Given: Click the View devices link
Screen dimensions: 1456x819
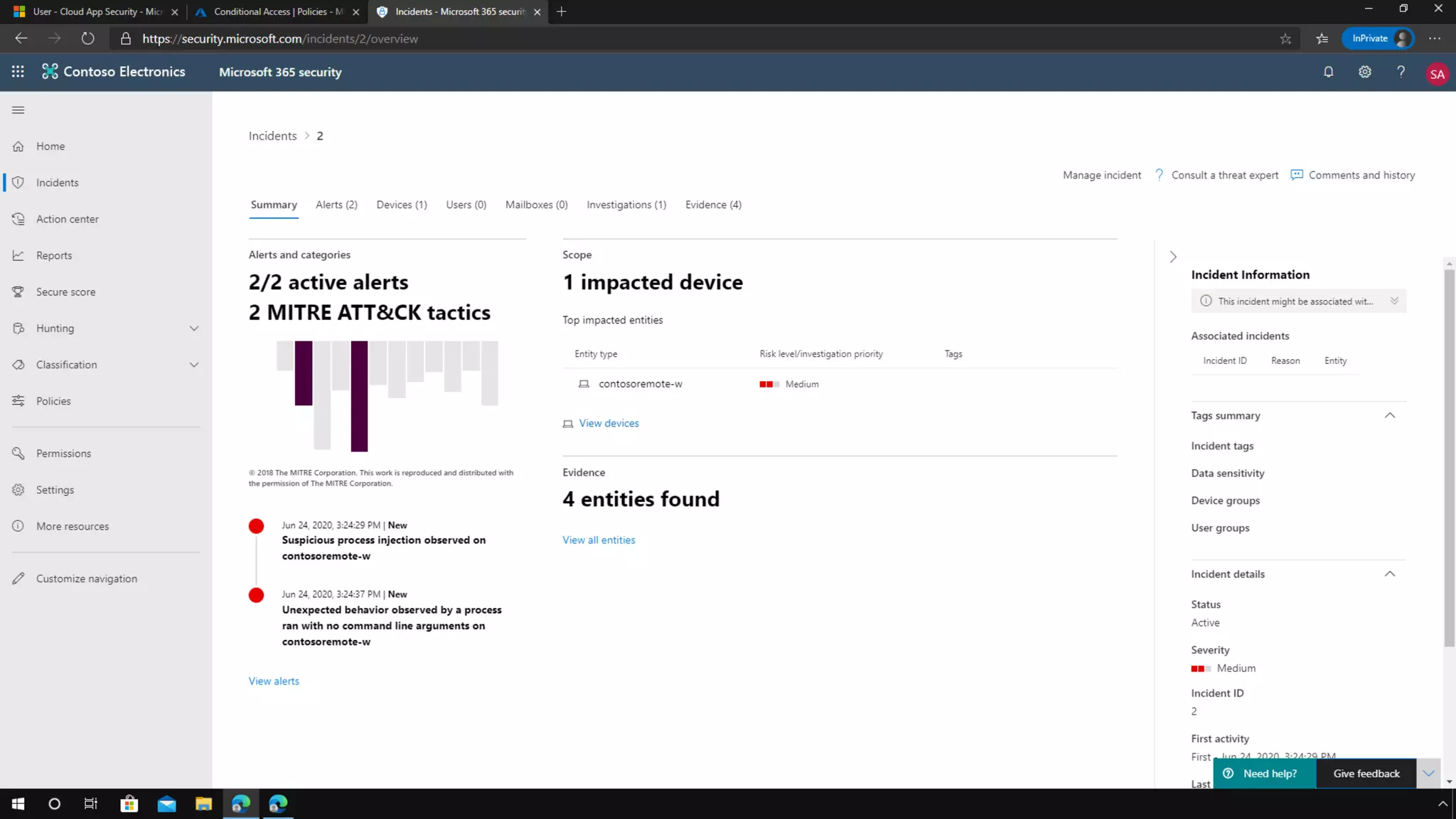Looking at the screenshot, I should (609, 423).
